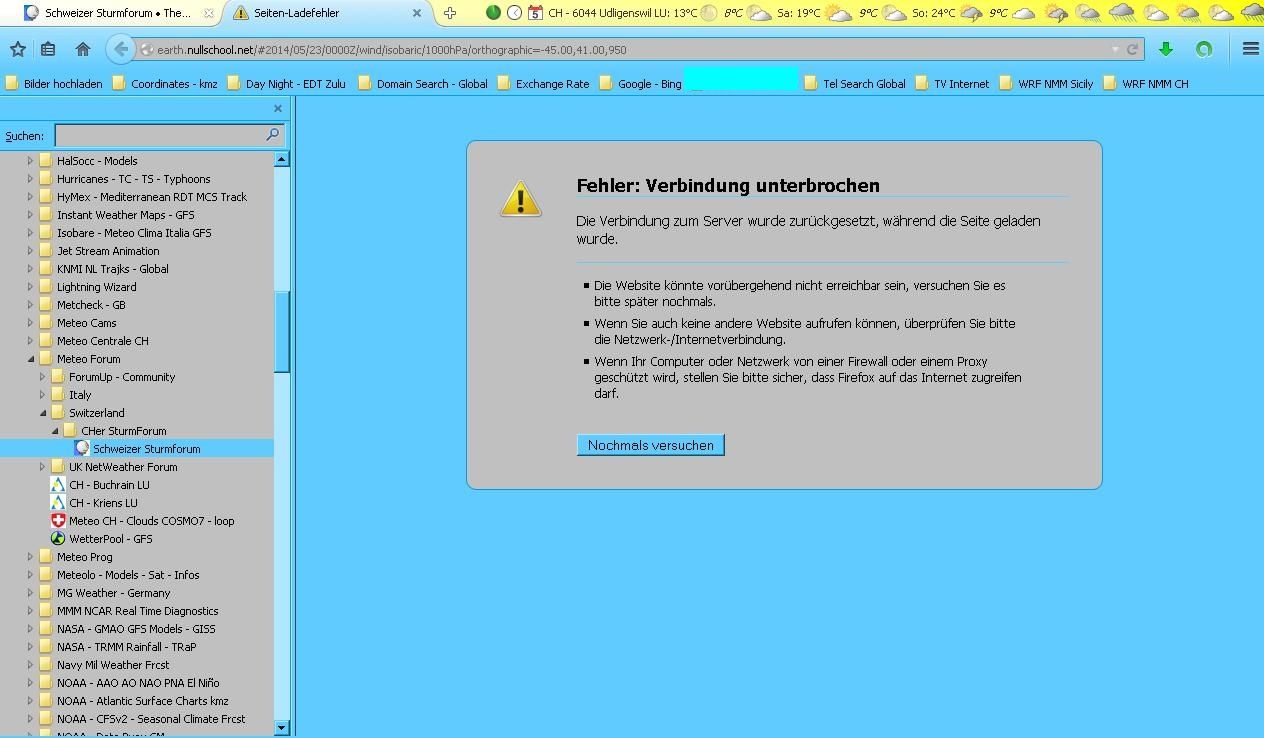Screen dimensions: 1264x738
Task: Select Meteo CH - Clouds COSMO7 bookmark
Action: click(151, 521)
